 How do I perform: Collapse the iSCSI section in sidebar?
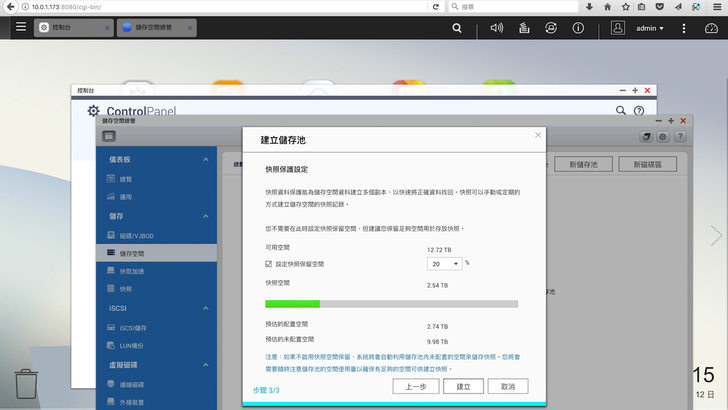(x=206, y=308)
